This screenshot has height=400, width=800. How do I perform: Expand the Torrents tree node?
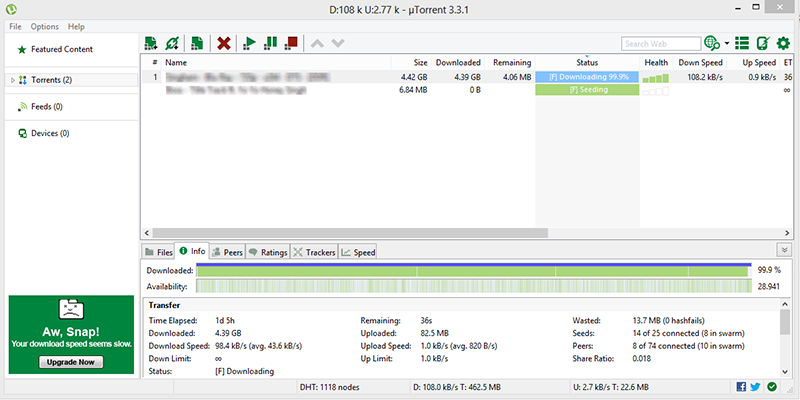(x=13, y=80)
